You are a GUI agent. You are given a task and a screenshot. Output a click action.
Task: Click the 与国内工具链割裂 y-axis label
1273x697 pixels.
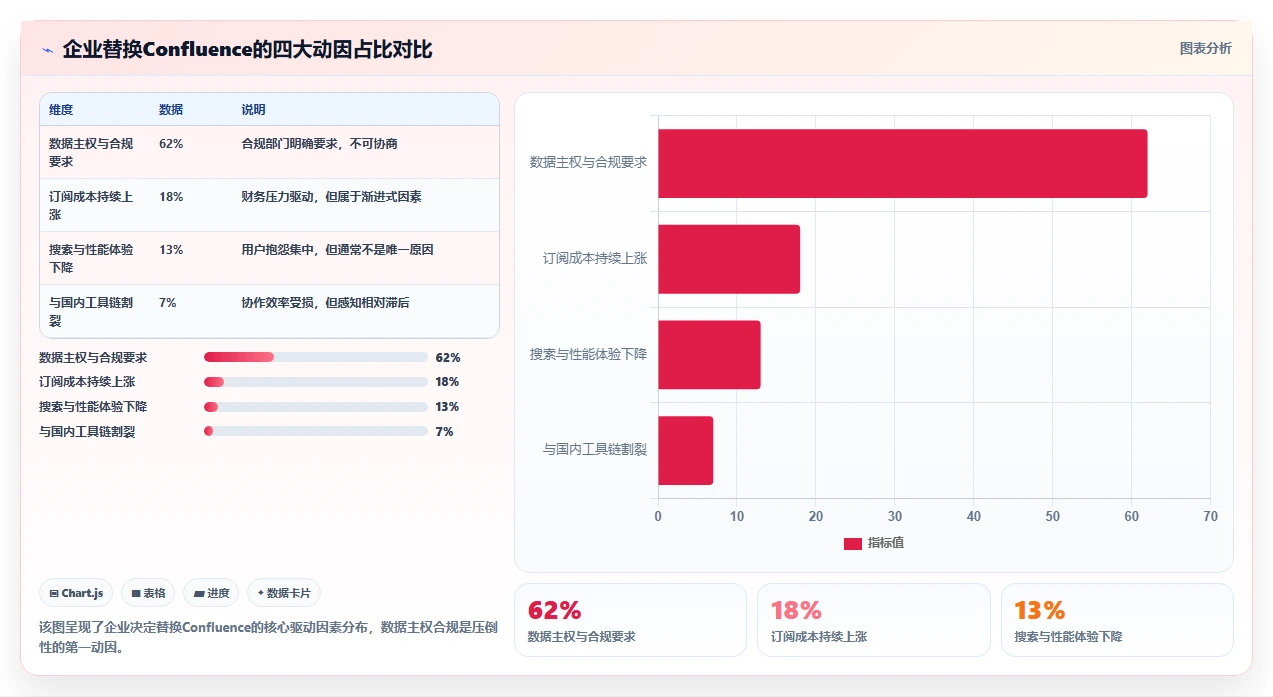click(595, 450)
